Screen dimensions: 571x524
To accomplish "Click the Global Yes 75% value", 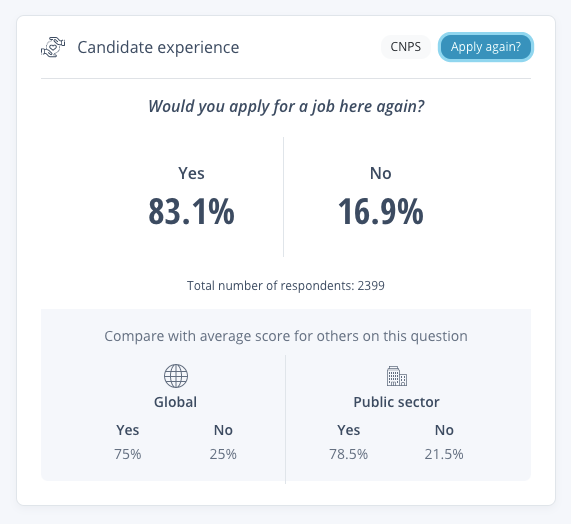I will click(x=128, y=454).
